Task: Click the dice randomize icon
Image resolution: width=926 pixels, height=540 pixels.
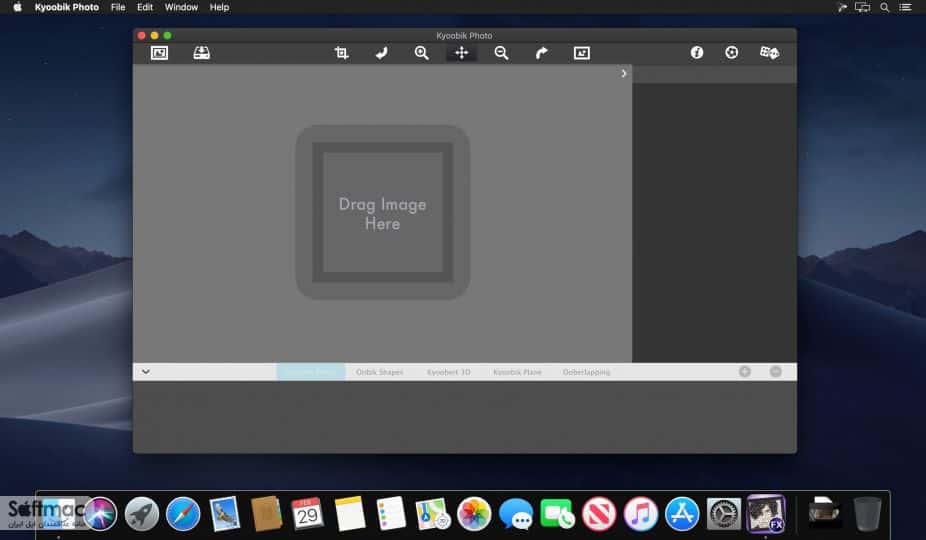Action: coord(770,53)
